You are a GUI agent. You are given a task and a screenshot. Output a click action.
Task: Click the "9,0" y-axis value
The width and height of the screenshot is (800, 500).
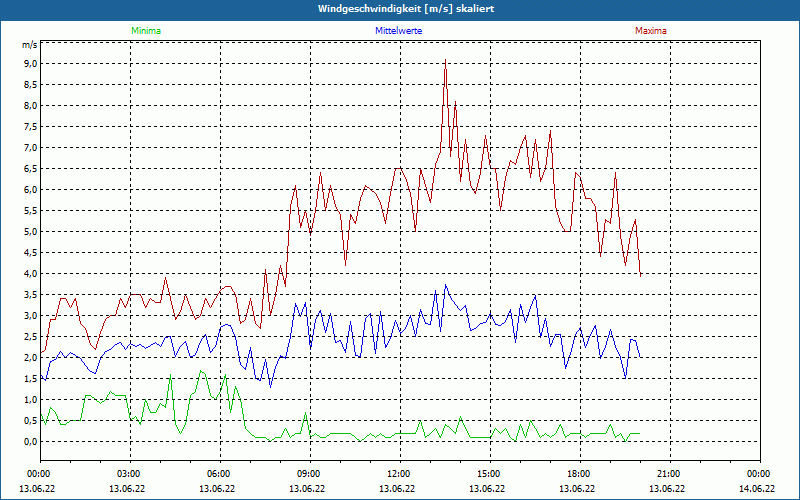31,64
